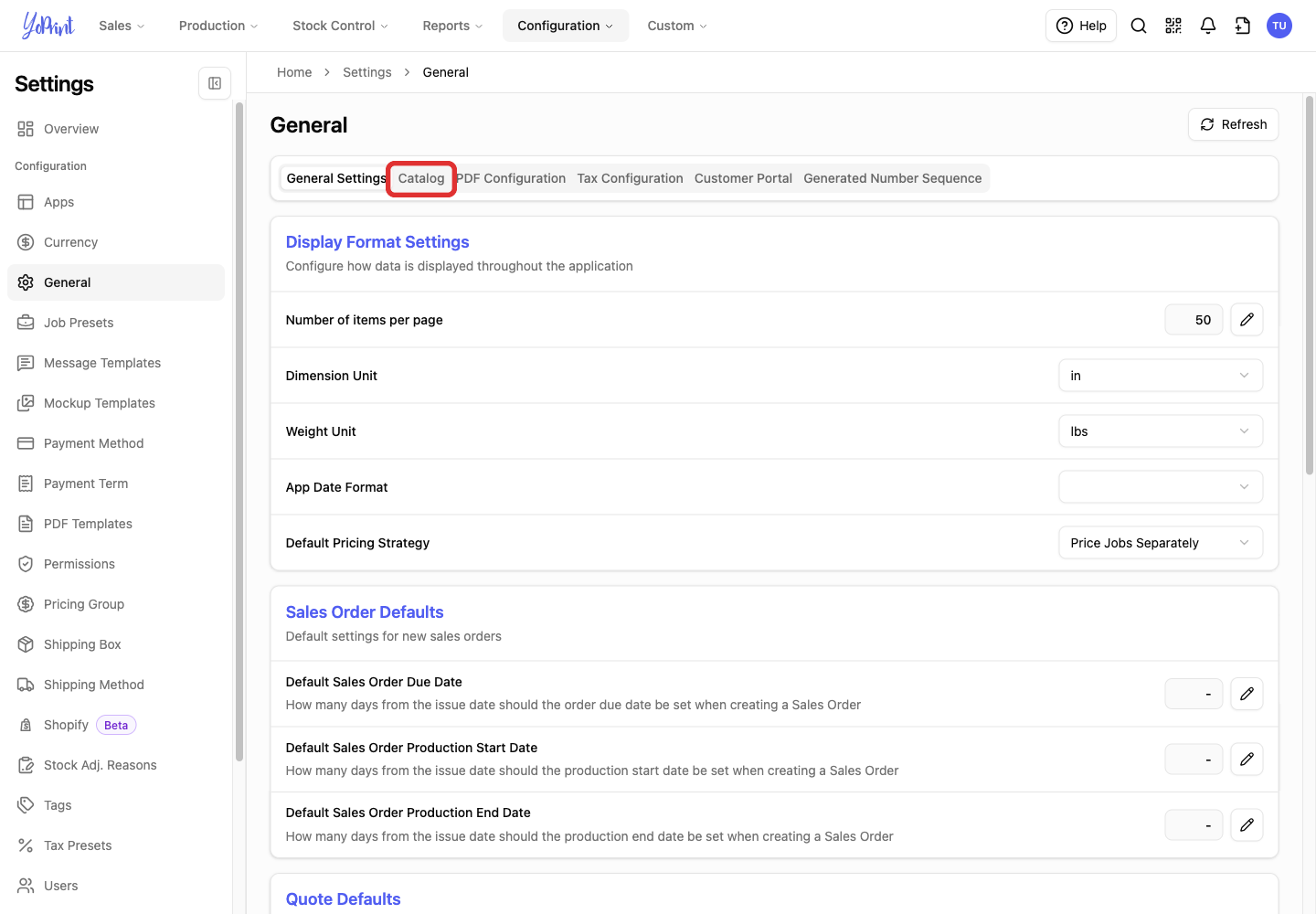Go to Home breadcrumb link
The height and width of the screenshot is (914, 1316).
click(294, 72)
